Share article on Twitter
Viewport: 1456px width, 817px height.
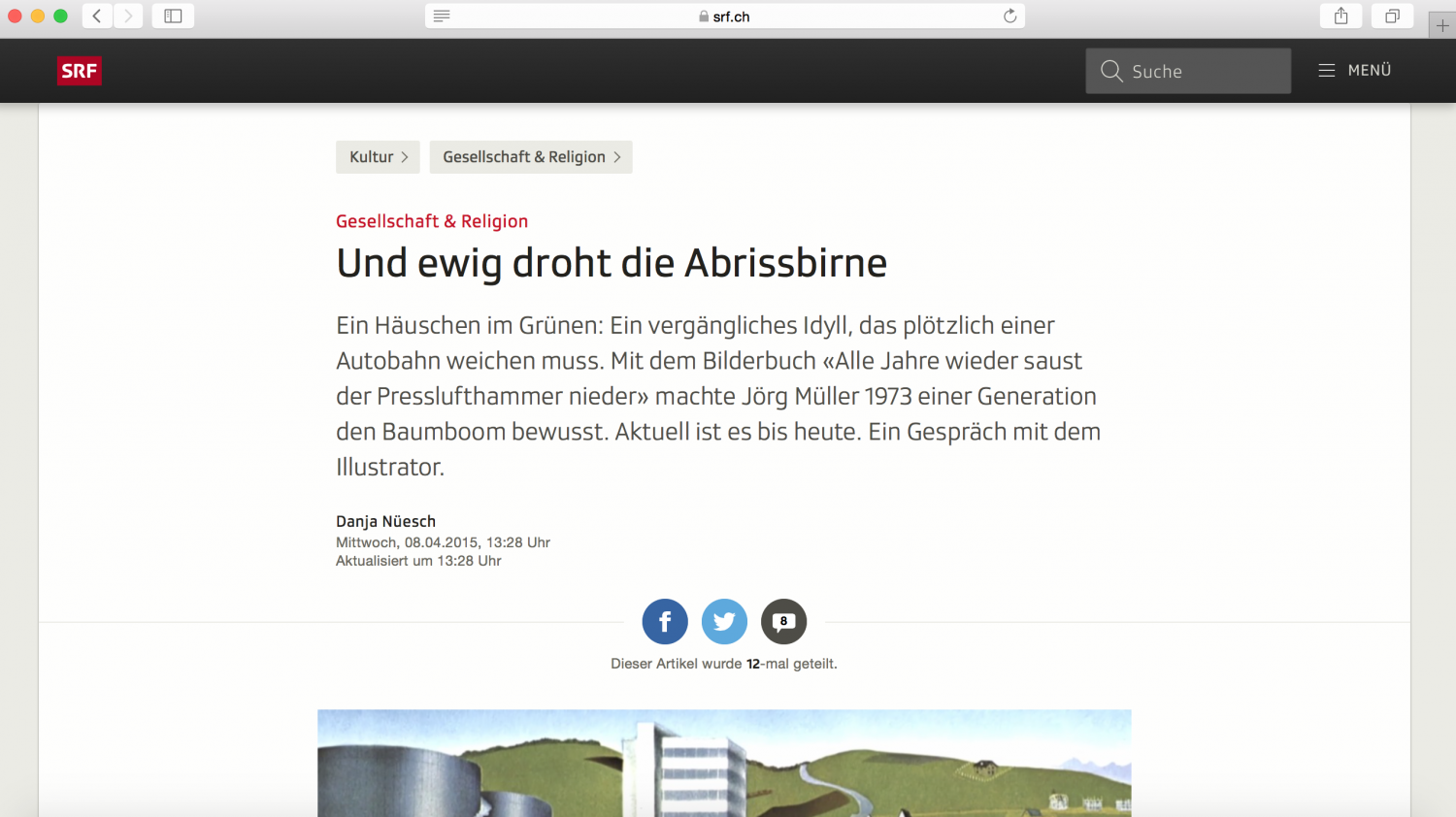(x=724, y=622)
